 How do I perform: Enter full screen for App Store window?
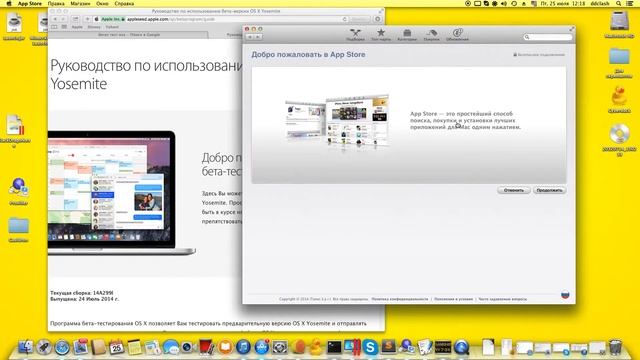pos(571,29)
